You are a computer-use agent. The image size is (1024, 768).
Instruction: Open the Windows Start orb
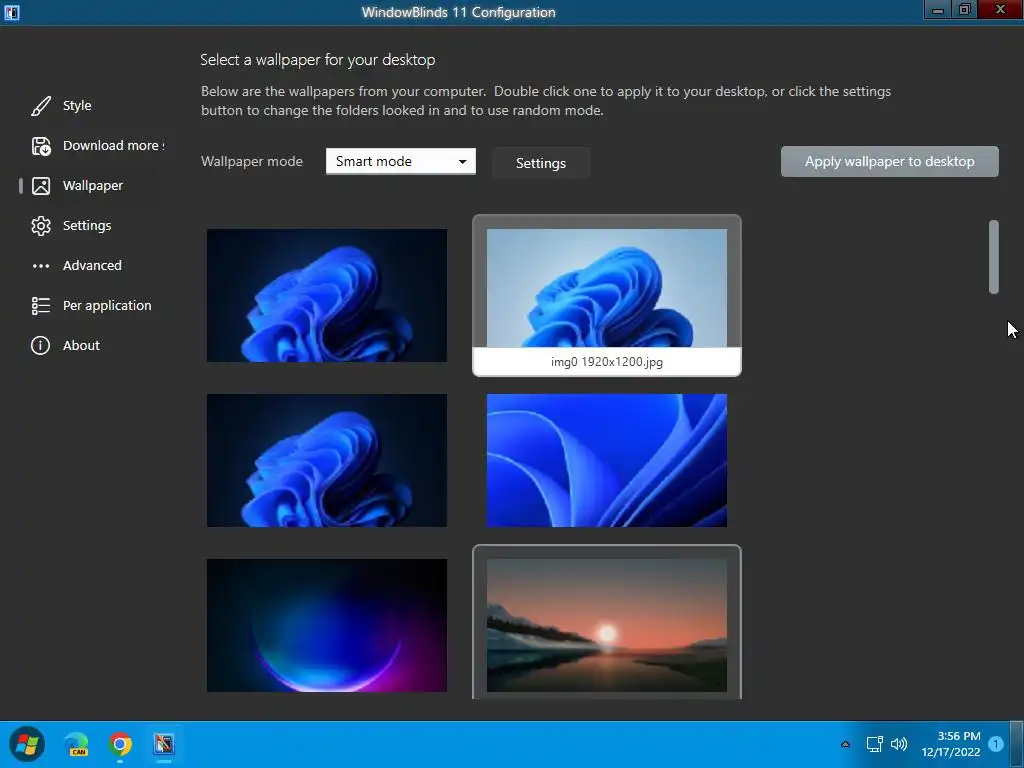27,744
